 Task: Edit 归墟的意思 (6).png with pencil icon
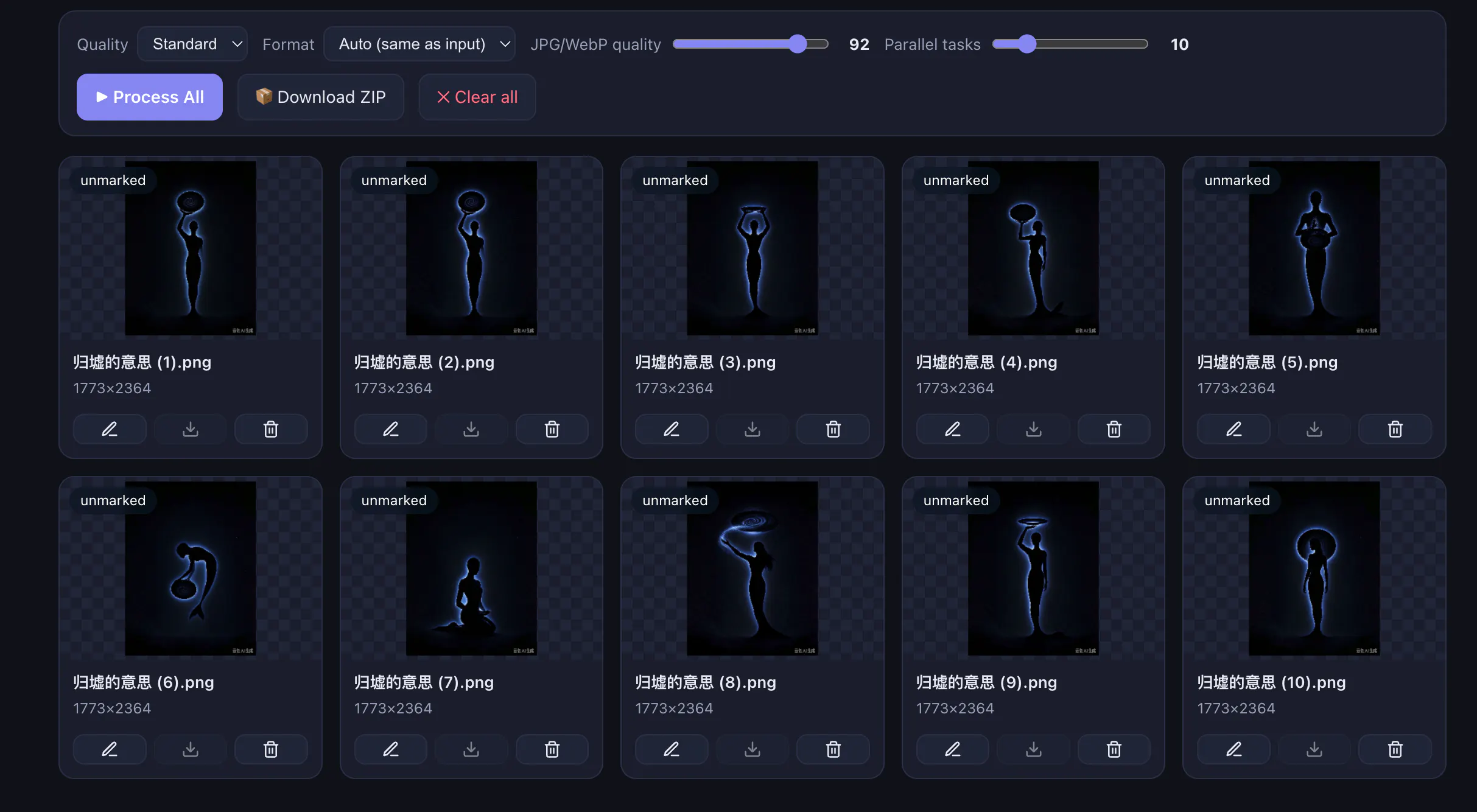pos(110,749)
